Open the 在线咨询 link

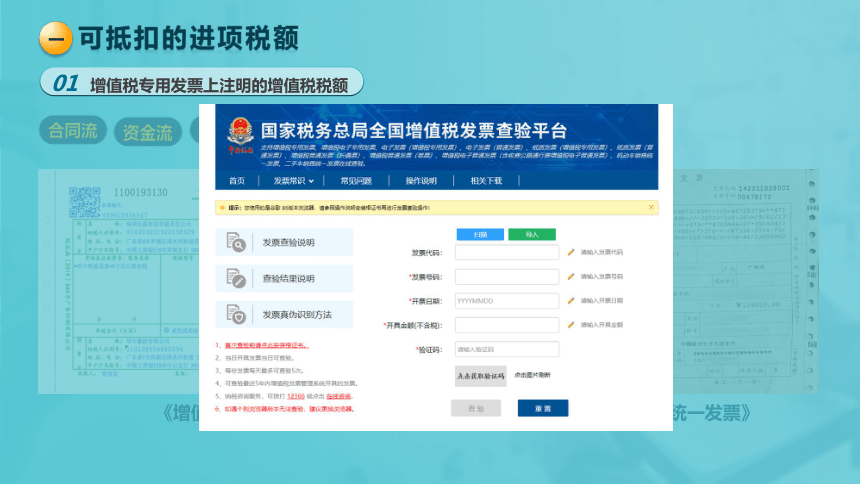338,396
